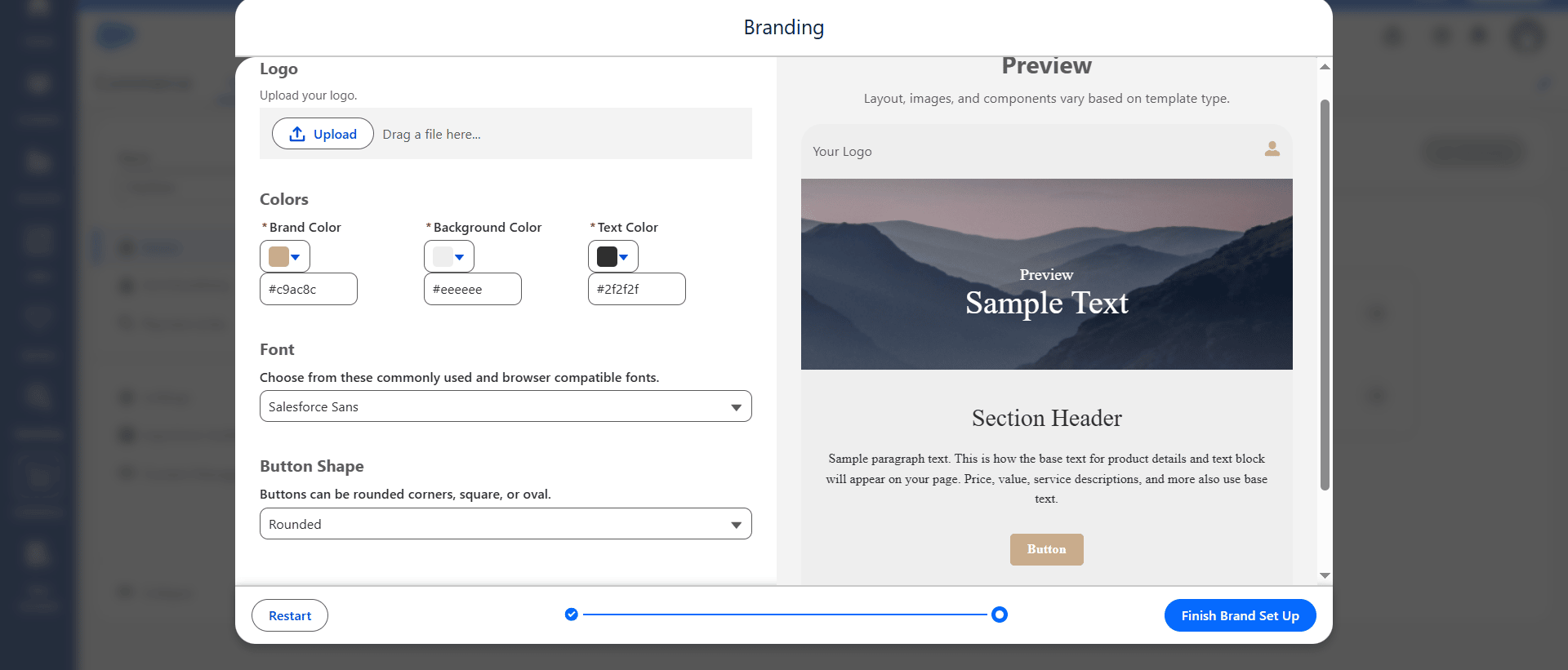
Task: Open the Salesforce Sans font dropdown
Action: [x=506, y=406]
